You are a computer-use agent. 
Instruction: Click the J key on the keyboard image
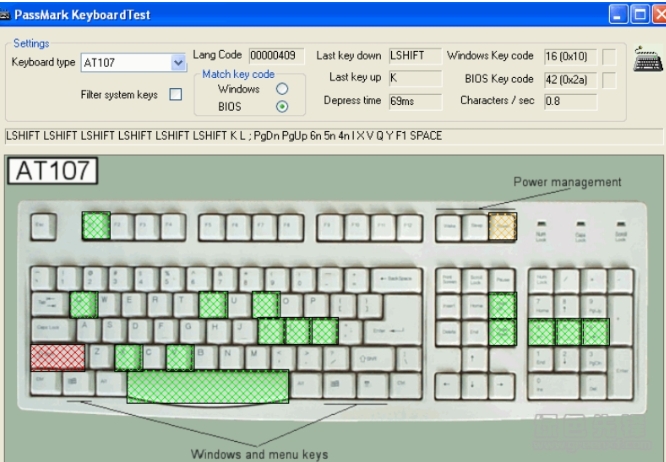(243, 331)
